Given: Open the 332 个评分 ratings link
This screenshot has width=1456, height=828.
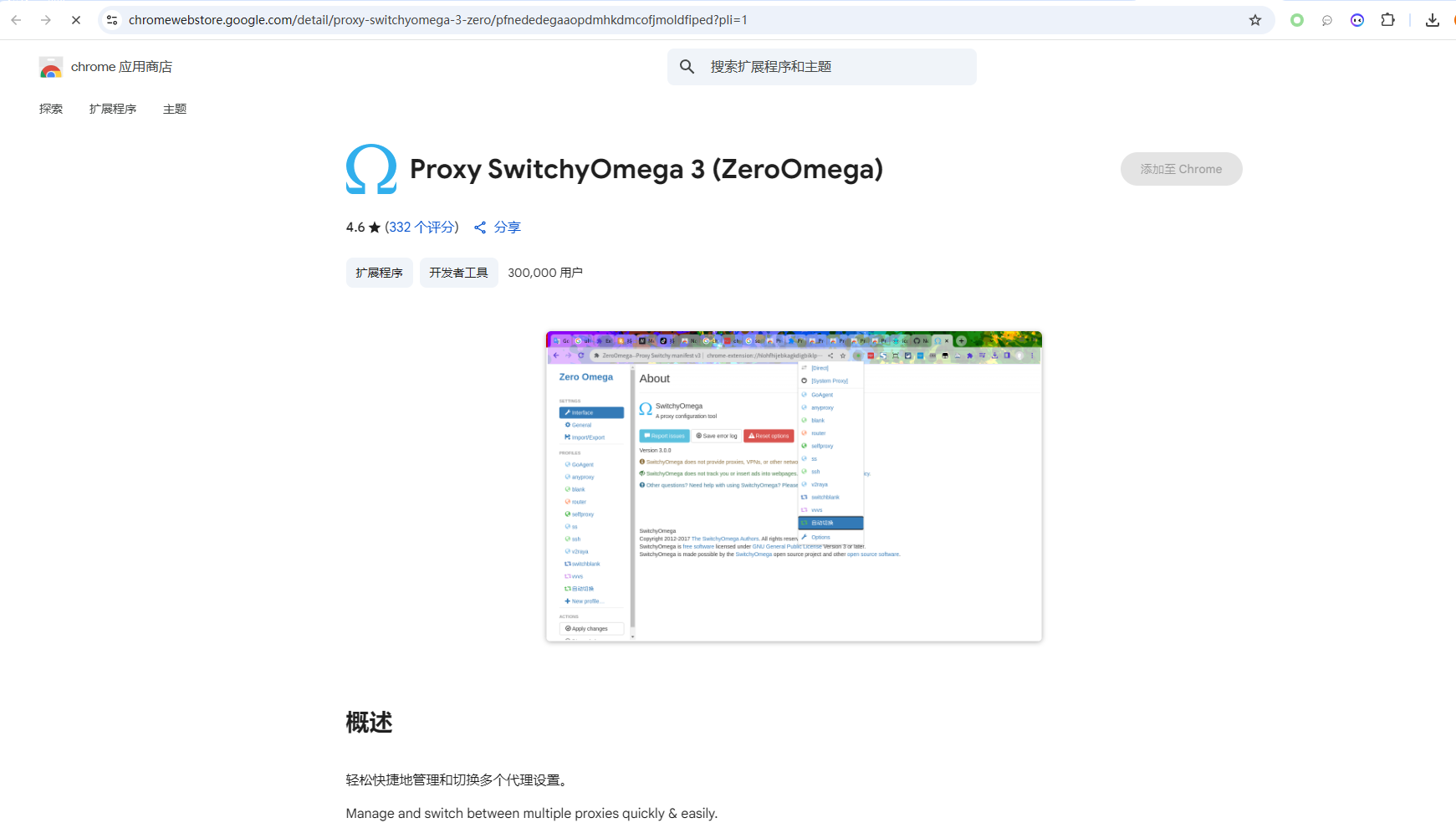Looking at the screenshot, I should (422, 227).
